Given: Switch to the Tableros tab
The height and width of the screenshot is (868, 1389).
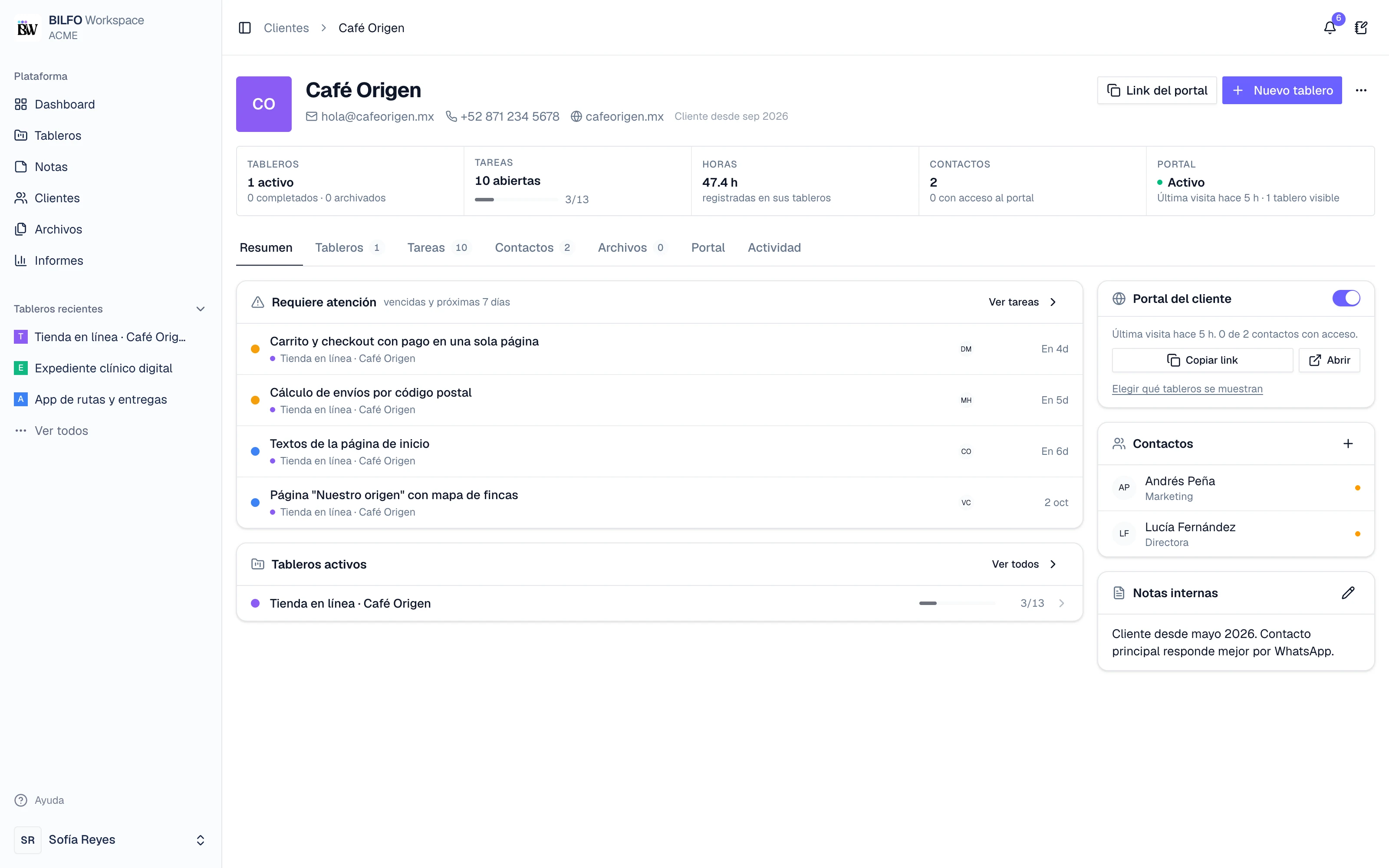Looking at the screenshot, I should point(349,247).
